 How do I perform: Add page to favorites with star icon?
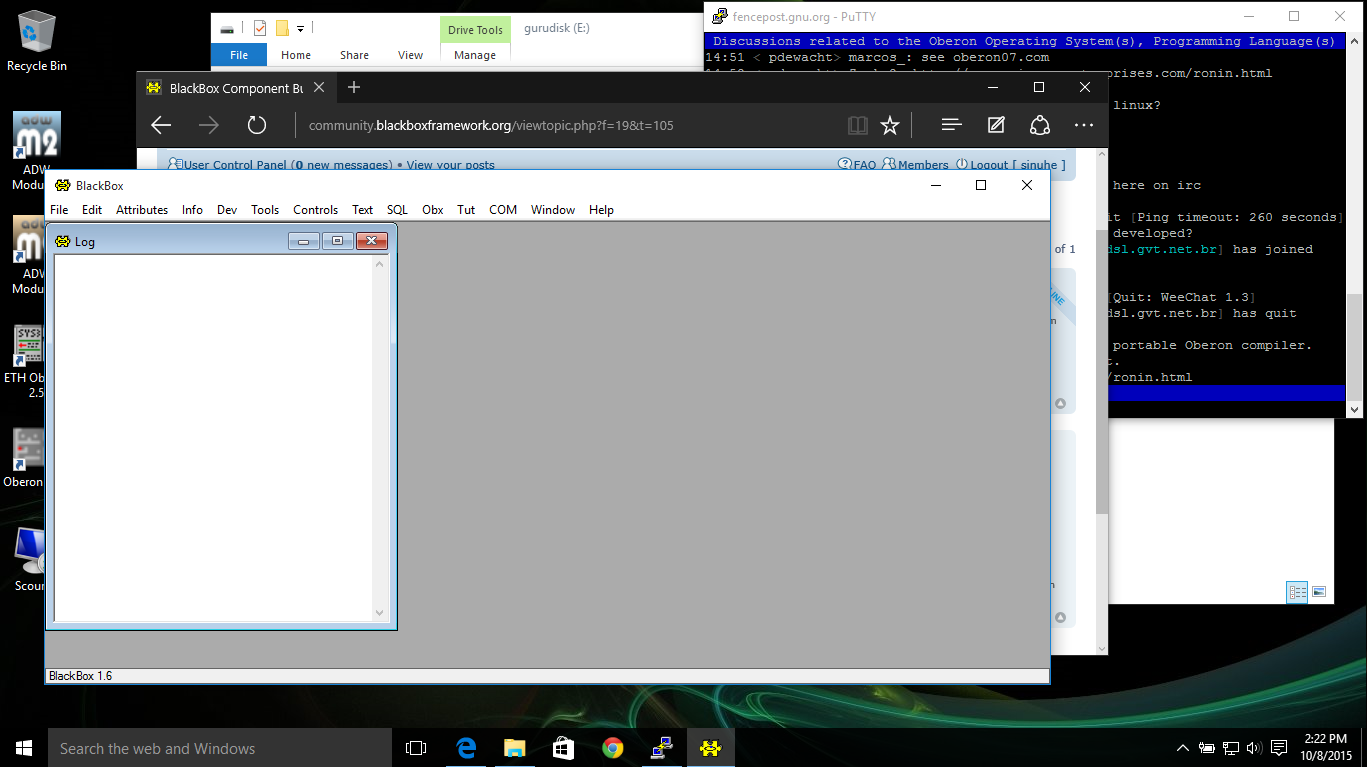point(889,125)
